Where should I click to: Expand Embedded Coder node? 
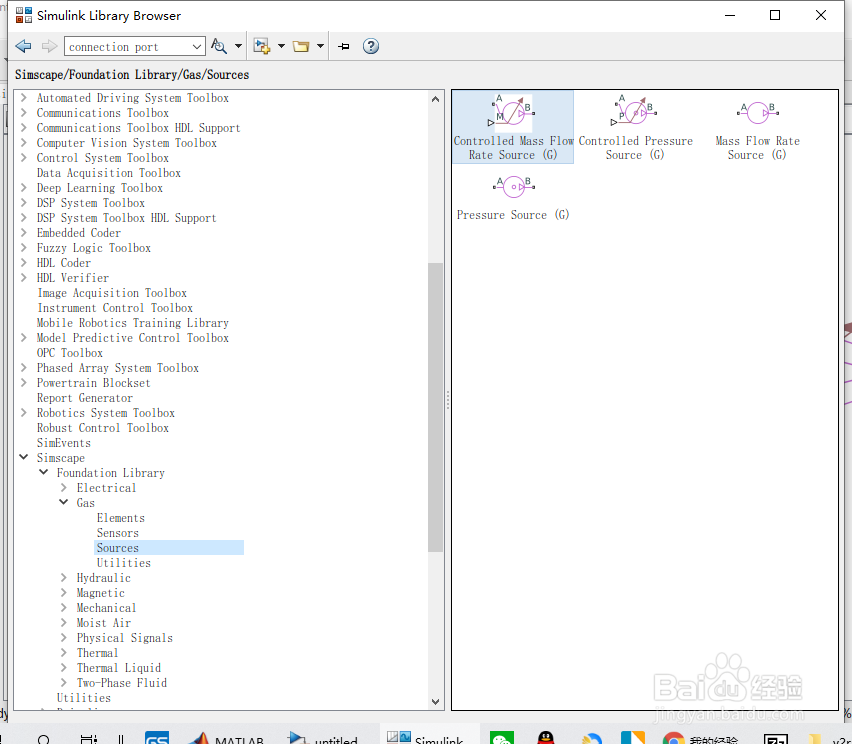(x=23, y=233)
